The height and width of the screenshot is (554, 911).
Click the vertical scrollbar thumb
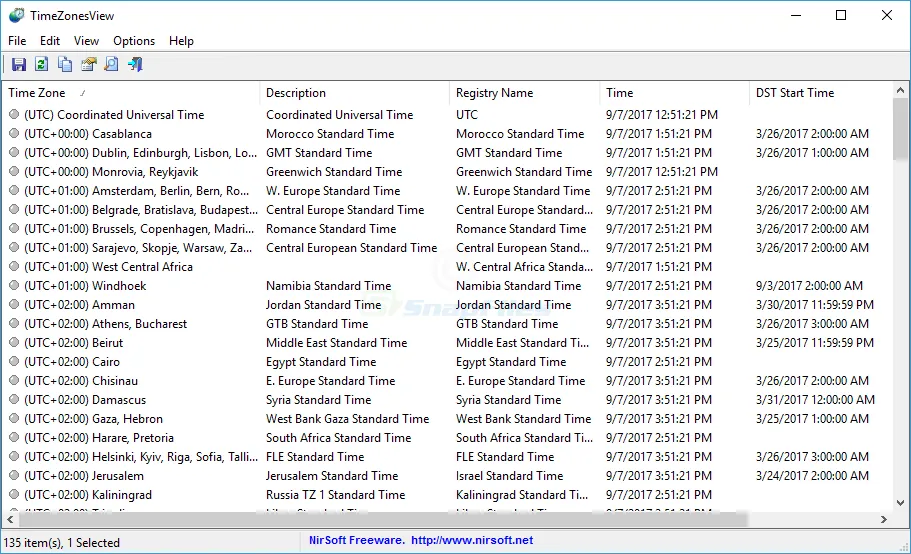click(x=900, y=129)
